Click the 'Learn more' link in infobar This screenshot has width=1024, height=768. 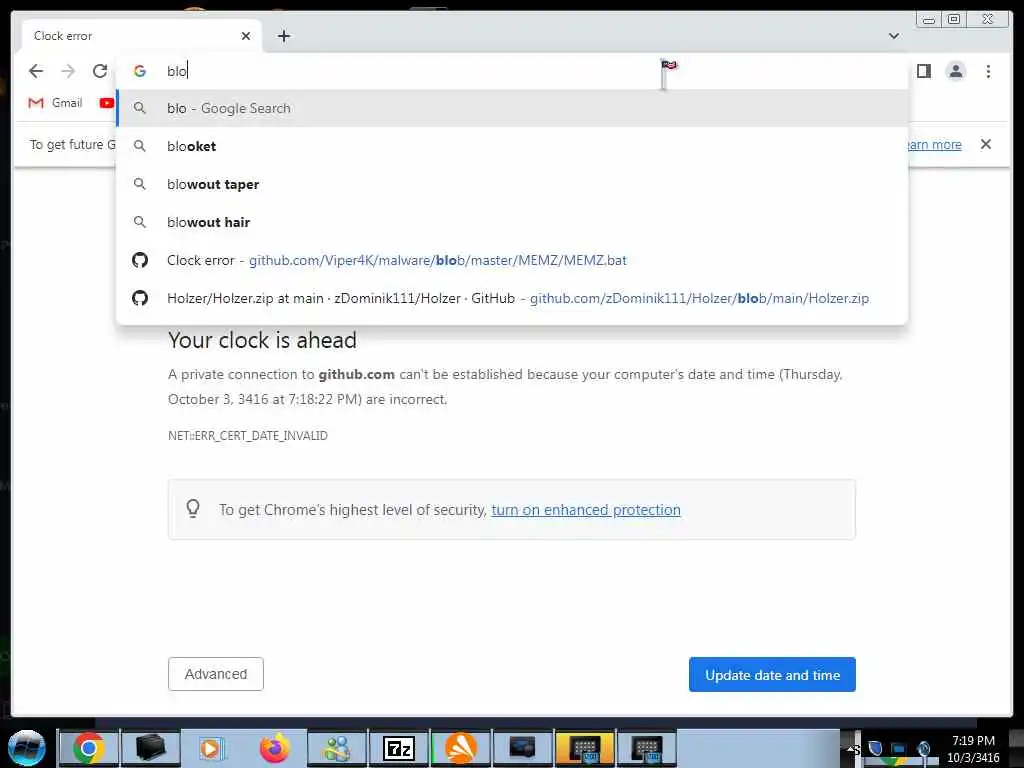click(x=934, y=144)
